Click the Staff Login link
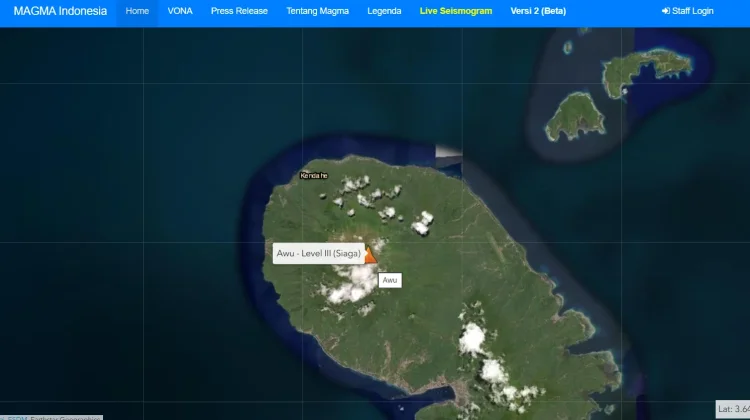750x420 pixels. 687,11
